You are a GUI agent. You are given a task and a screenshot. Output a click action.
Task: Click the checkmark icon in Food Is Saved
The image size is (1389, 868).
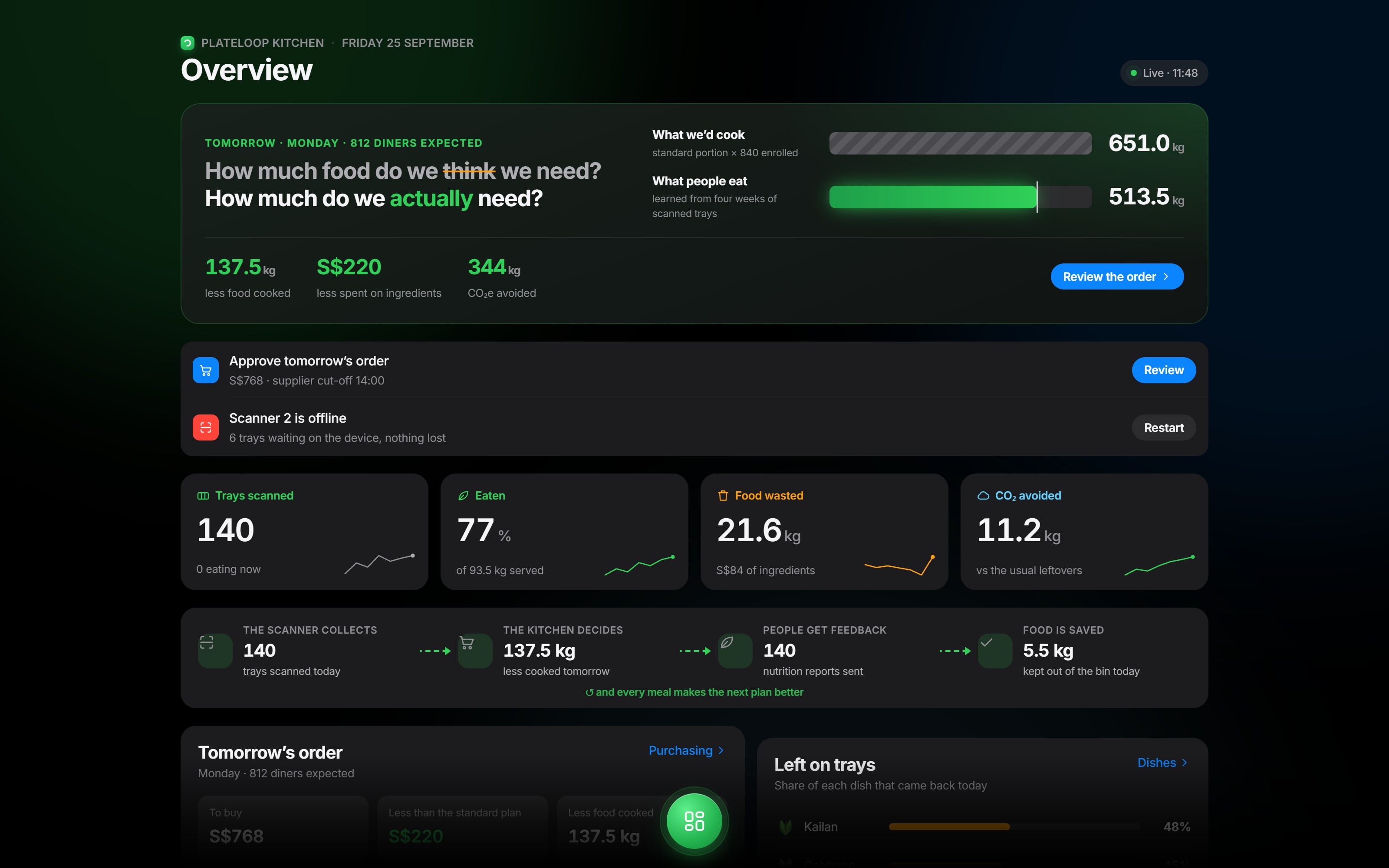pyautogui.click(x=987, y=642)
